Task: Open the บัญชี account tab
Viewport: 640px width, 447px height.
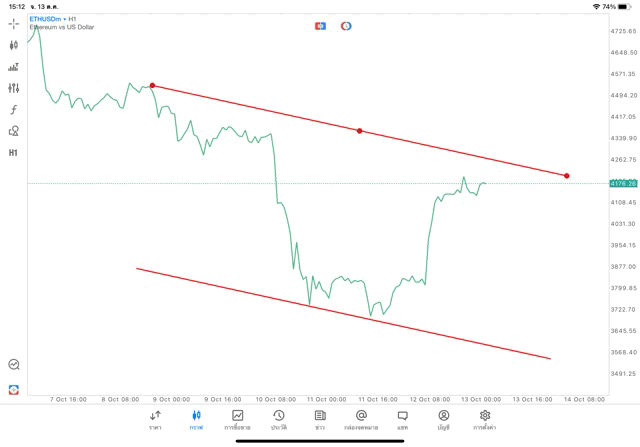Action: 443,419
